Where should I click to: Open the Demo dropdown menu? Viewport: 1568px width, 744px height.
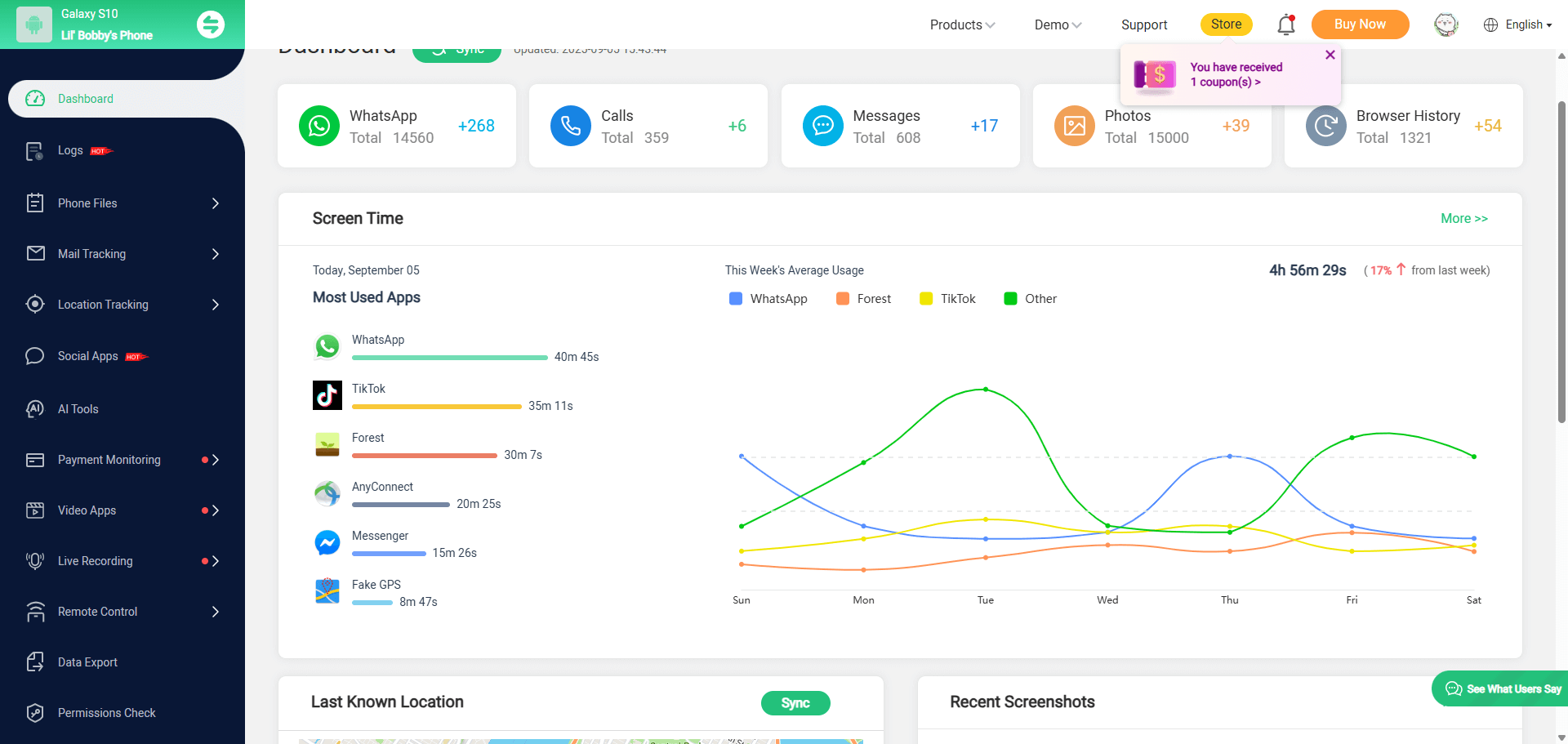pyautogui.click(x=1058, y=25)
